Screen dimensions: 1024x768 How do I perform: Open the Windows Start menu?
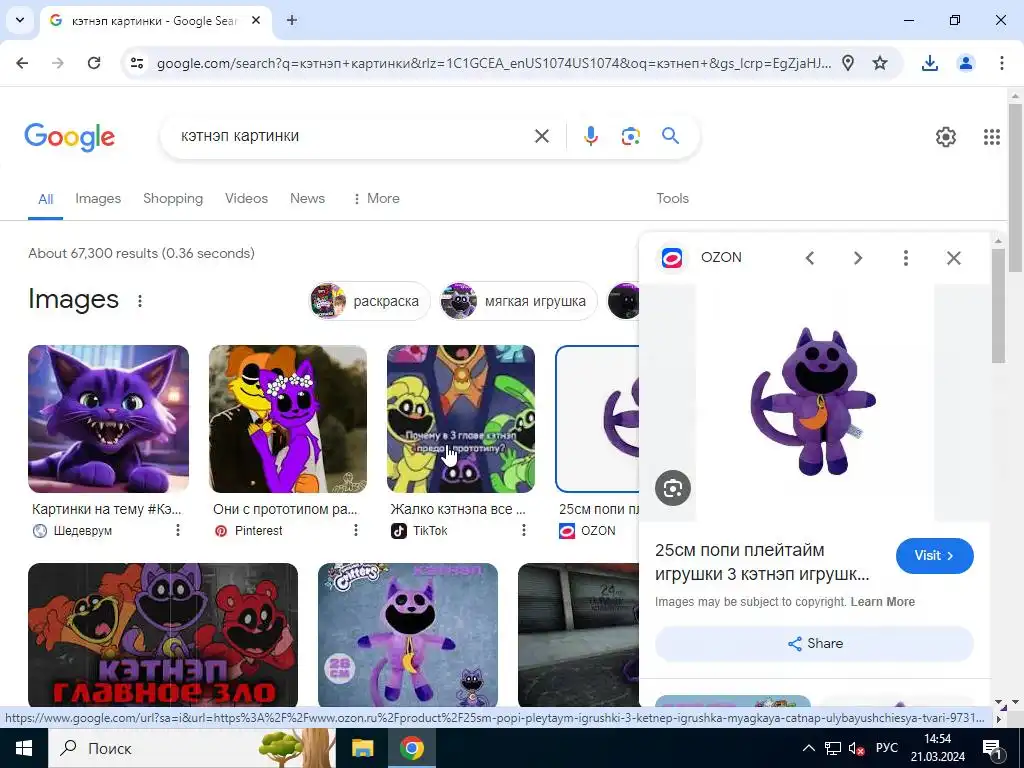pyautogui.click(x=24, y=748)
